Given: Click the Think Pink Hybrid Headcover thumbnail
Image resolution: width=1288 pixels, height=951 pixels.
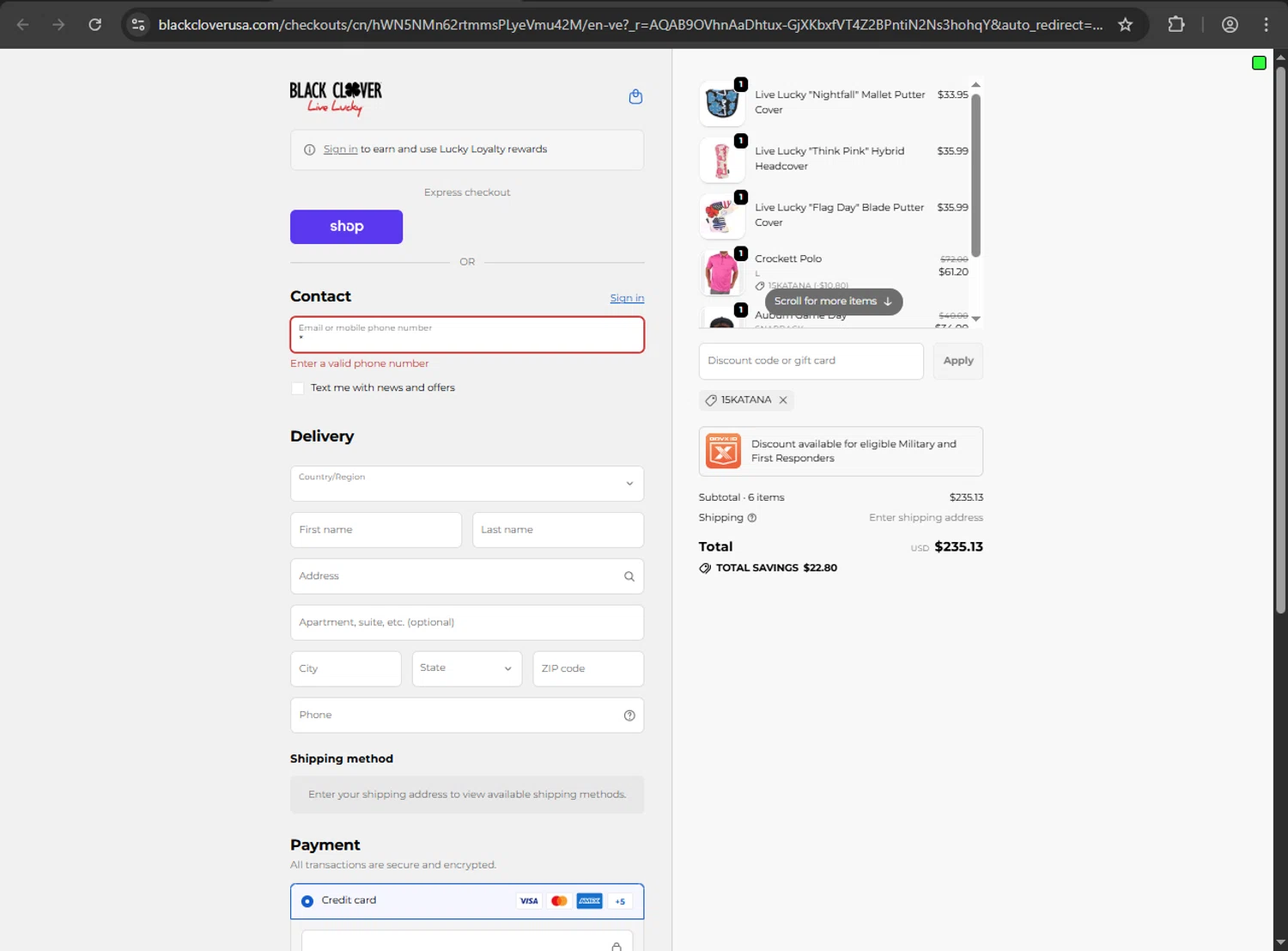Looking at the screenshot, I should [x=722, y=160].
